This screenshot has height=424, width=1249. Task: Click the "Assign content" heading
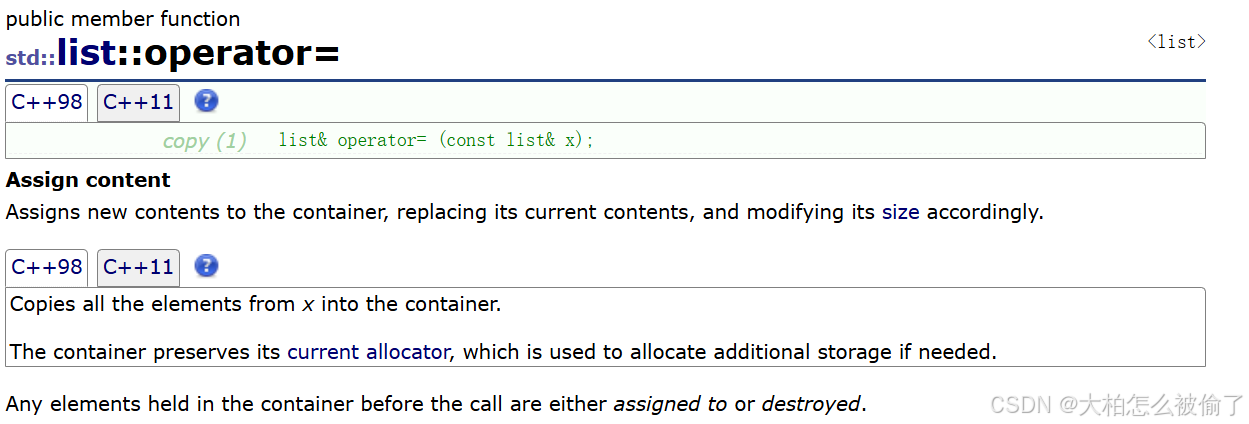[x=88, y=180]
